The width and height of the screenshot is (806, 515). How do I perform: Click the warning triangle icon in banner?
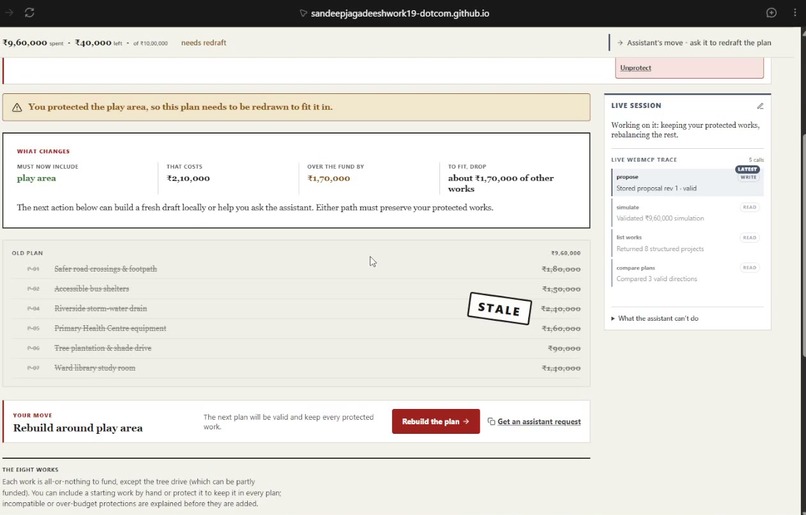(x=17, y=107)
